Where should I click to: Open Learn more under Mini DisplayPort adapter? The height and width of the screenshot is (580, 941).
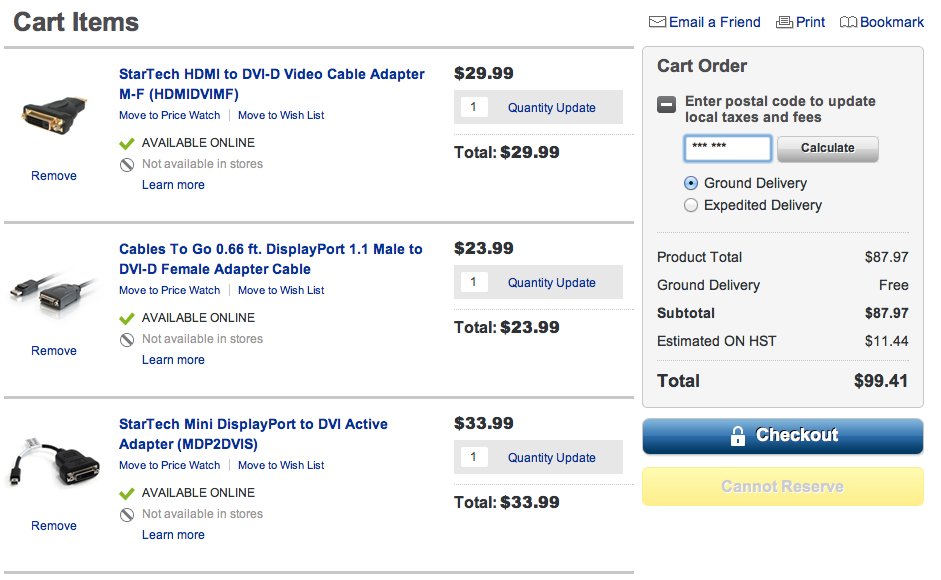[173, 535]
